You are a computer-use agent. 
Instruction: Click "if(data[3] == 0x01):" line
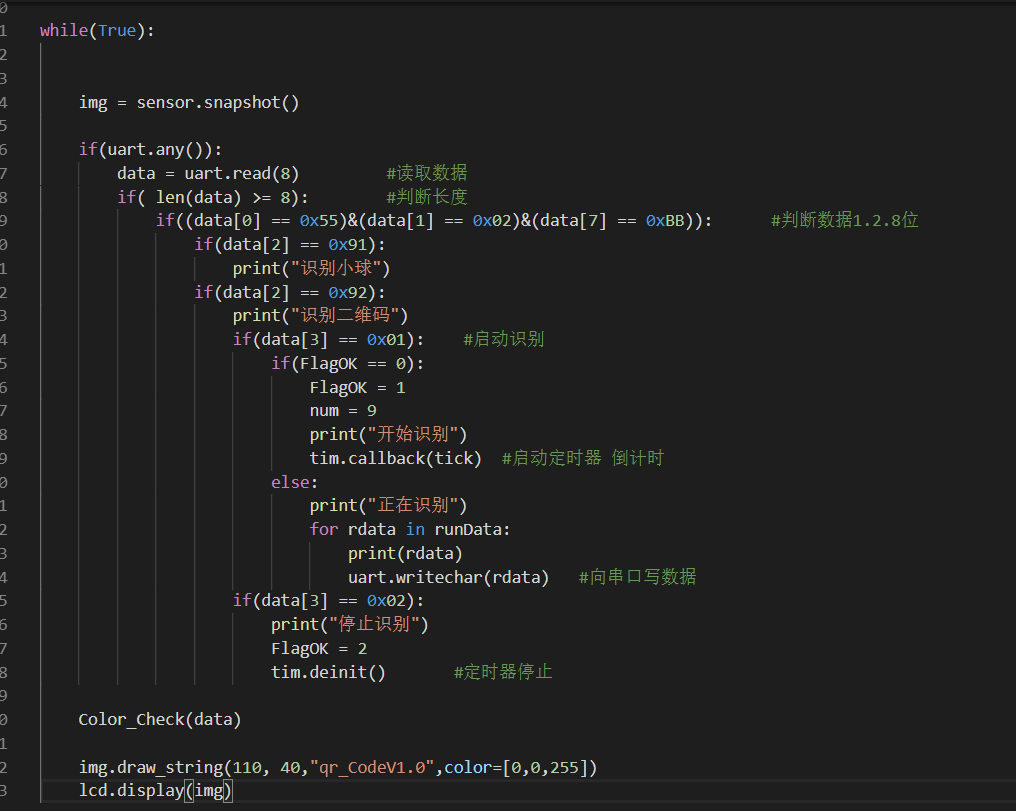point(328,340)
